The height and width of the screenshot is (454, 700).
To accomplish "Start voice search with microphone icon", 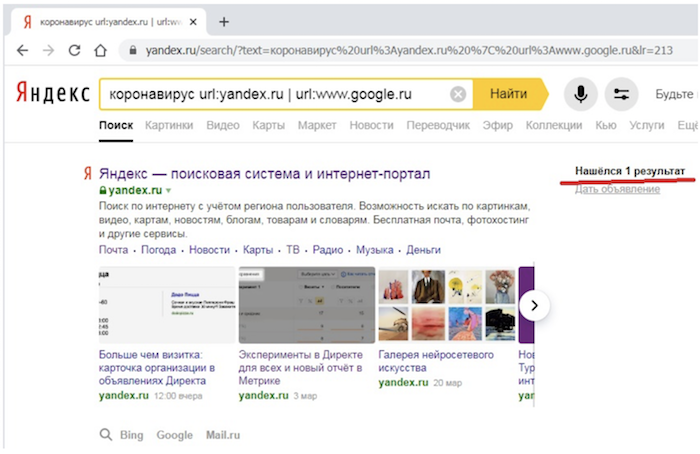I will pyautogui.click(x=580, y=94).
